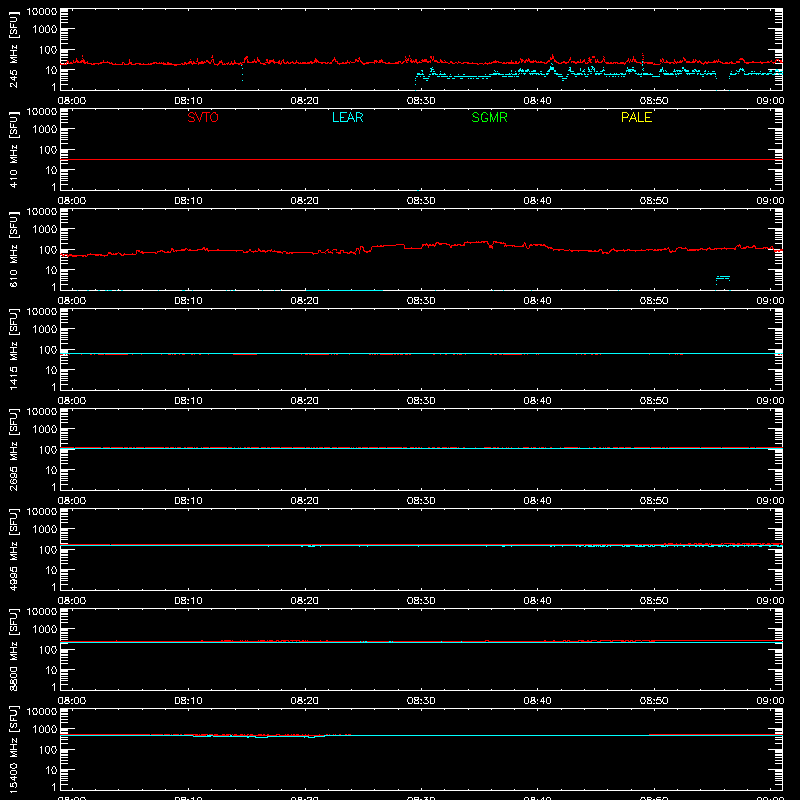Click the yellow PALE station legend label
Image resolution: width=800 pixels, height=800 pixels.
tap(636, 117)
